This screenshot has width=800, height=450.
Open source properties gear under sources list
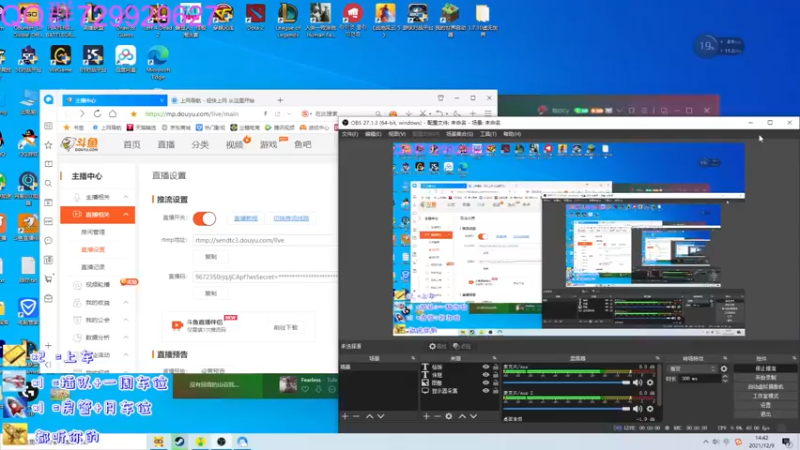coord(448,416)
